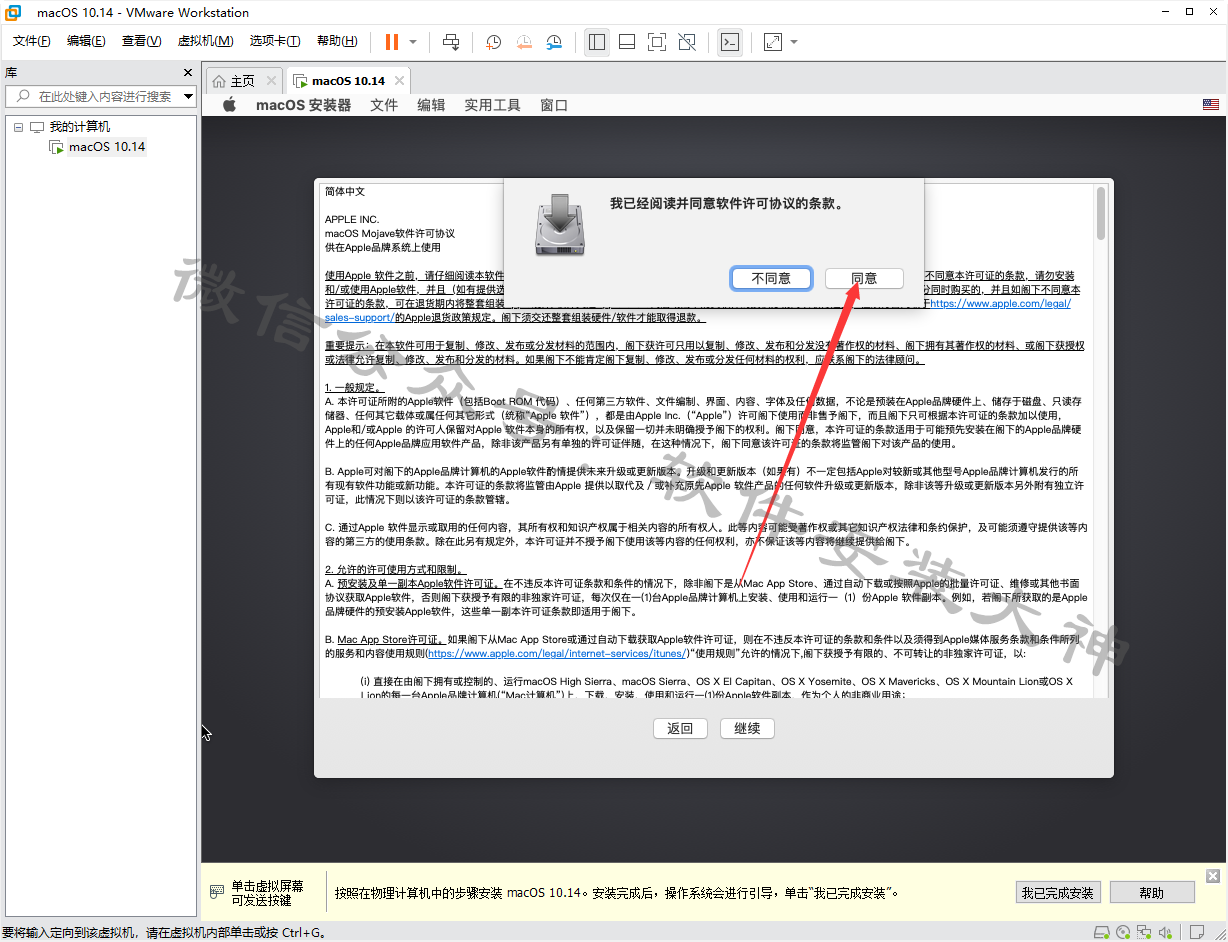Click the stretch guest display icon

pyautogui.click(x=773, y=42)
